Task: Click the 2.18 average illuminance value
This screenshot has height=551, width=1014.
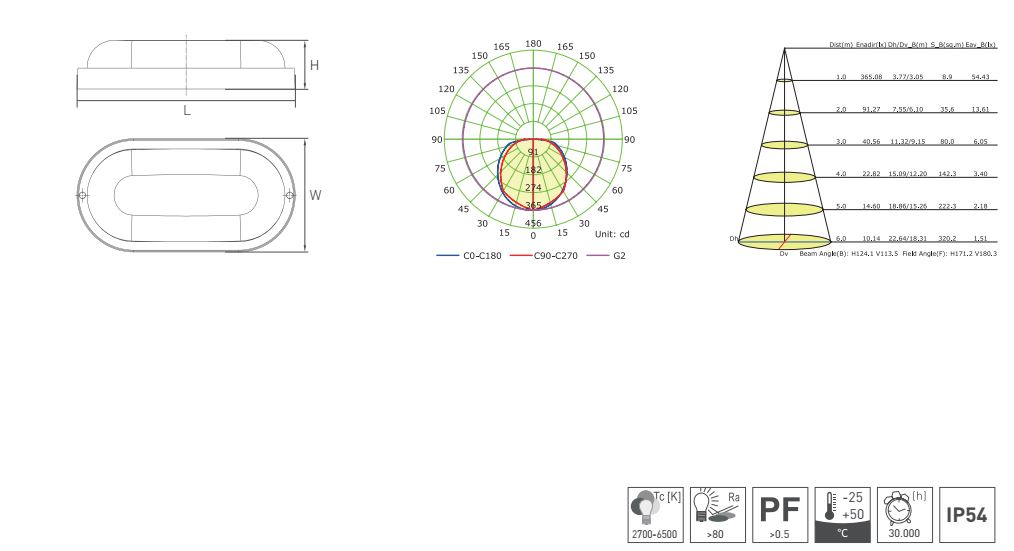Action: [980, 206]
